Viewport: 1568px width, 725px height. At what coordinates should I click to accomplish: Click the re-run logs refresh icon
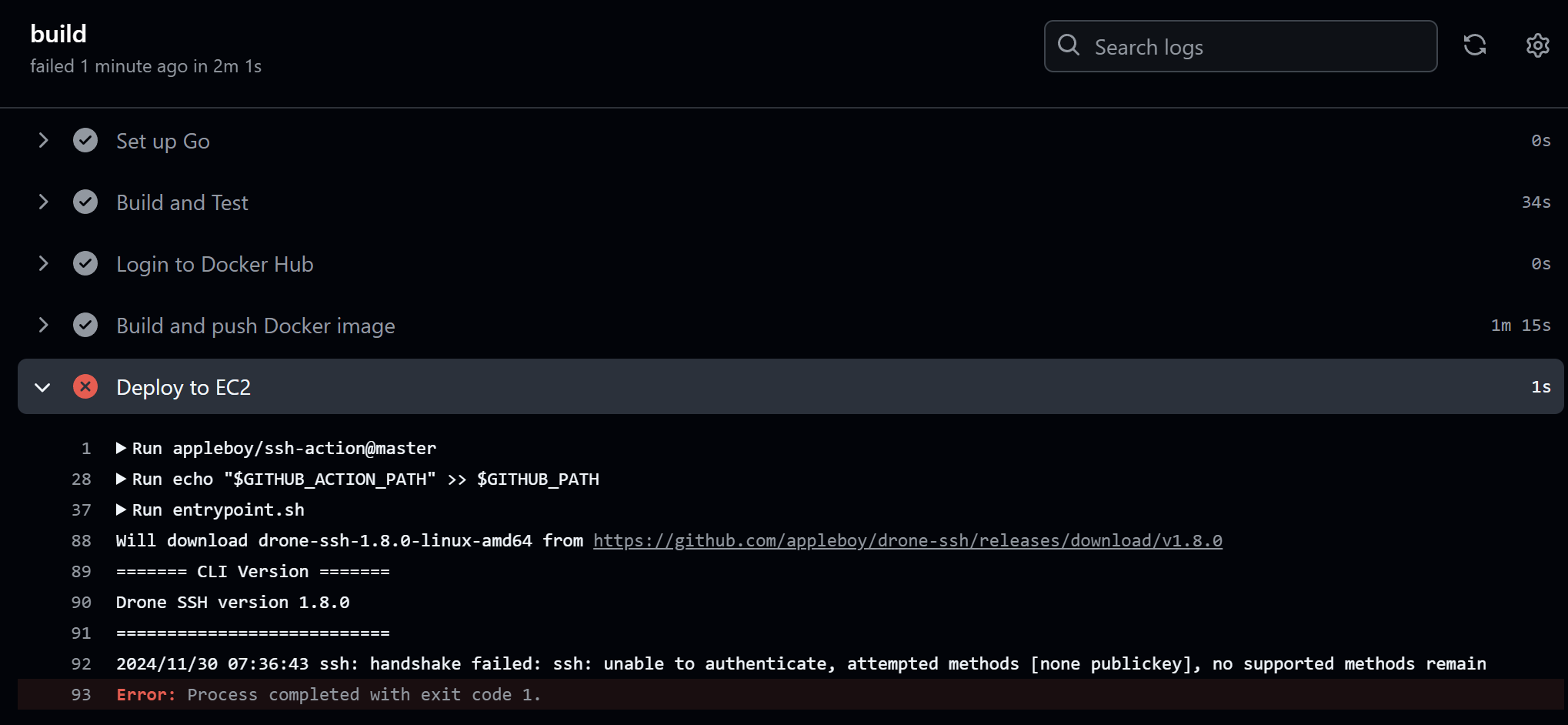1475,45
